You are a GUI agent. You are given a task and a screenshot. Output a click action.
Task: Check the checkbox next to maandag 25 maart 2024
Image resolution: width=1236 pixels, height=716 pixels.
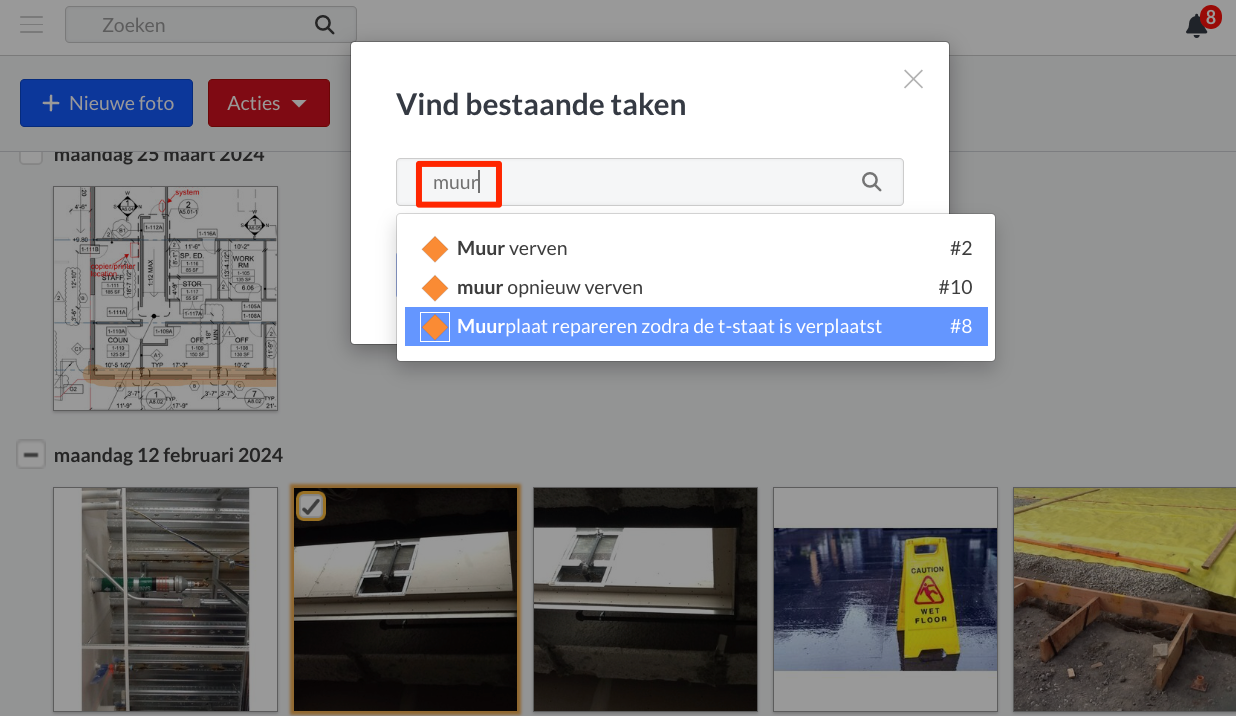click(x=31, y=153)
